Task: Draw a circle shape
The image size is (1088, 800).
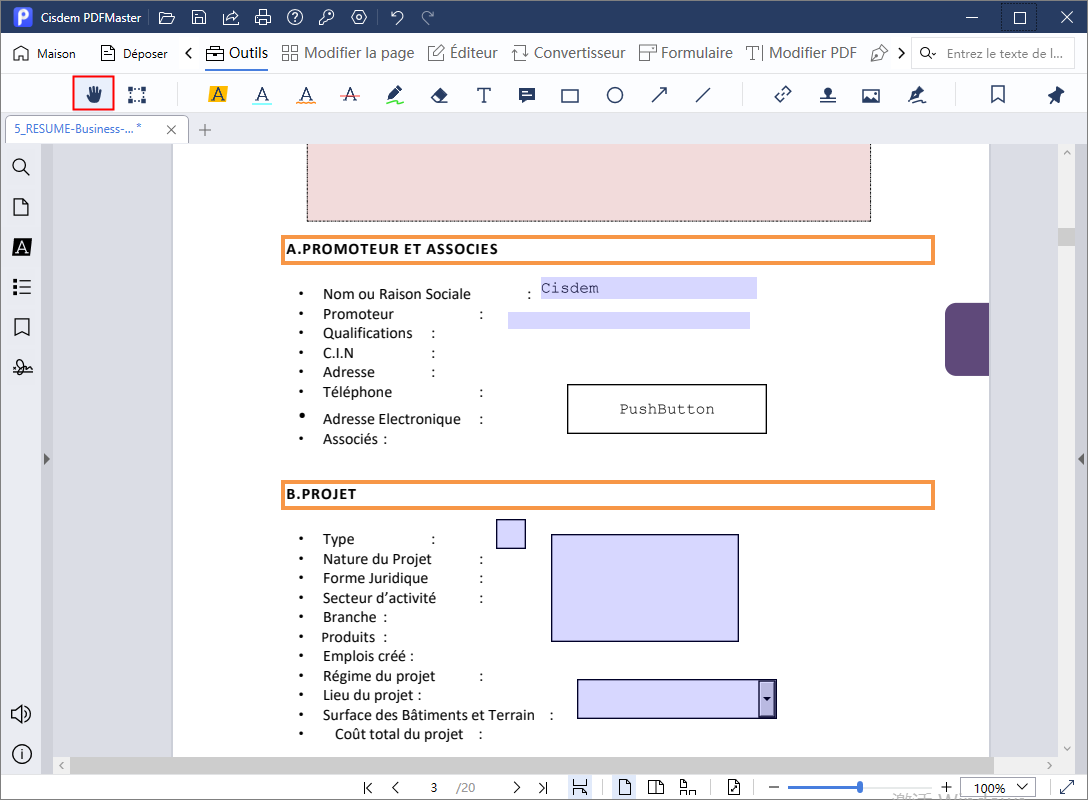Action: pyautogui.click(x=615, y=95)
